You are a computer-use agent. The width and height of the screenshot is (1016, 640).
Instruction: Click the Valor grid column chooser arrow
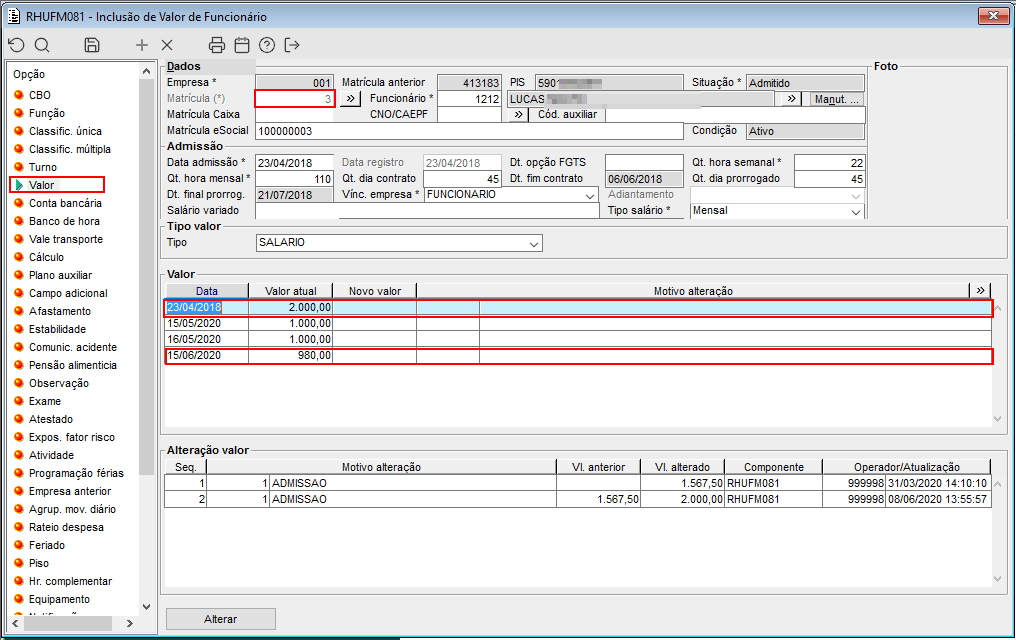pos(980,290)
